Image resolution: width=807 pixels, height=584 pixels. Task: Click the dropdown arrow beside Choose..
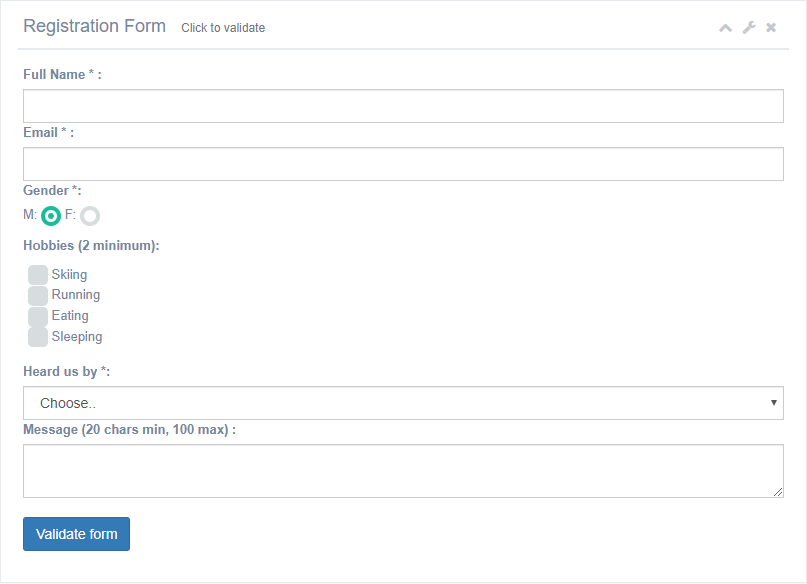coord(773,403)
